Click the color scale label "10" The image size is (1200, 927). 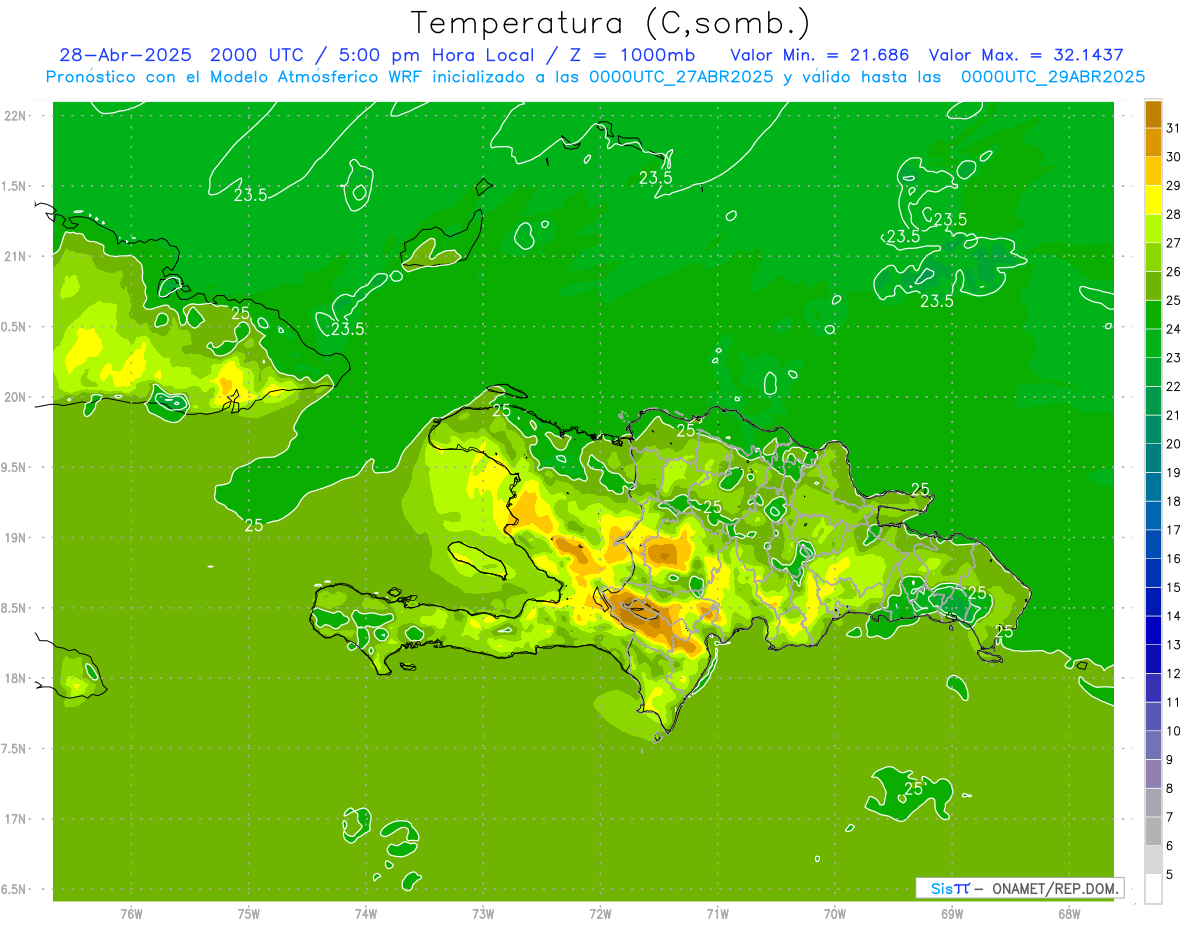point(1174,731)
